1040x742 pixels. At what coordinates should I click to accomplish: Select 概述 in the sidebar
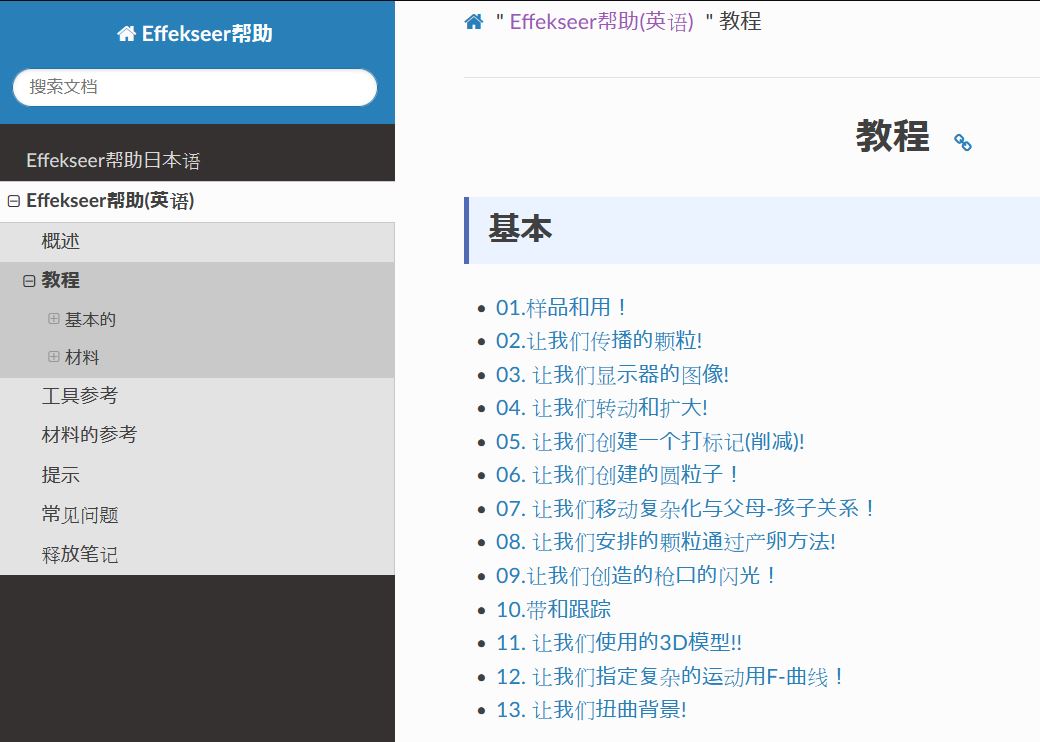click(60, 241)
